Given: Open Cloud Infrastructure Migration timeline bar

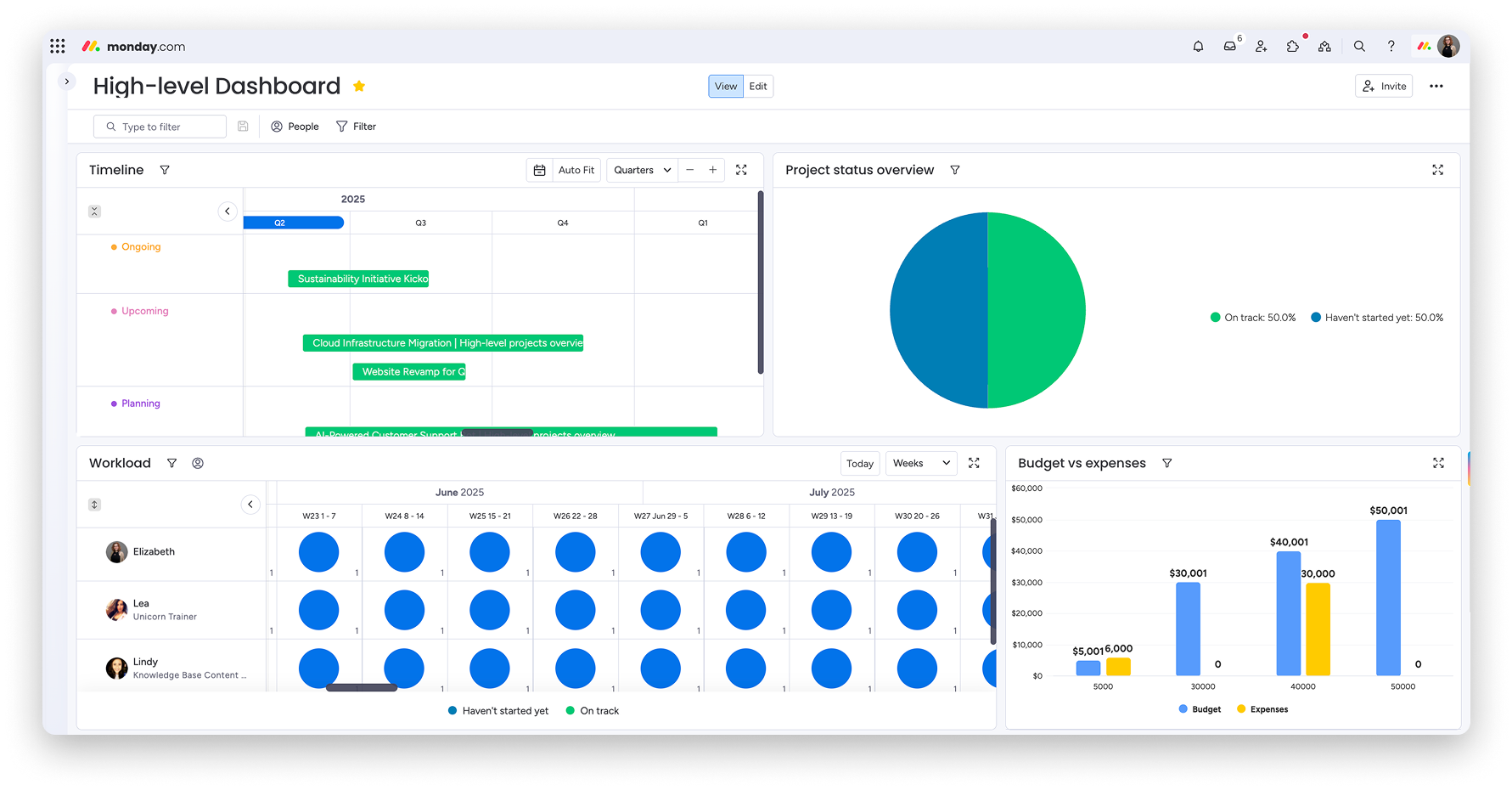Looking at the screenshot, I should tap(443, 343).
